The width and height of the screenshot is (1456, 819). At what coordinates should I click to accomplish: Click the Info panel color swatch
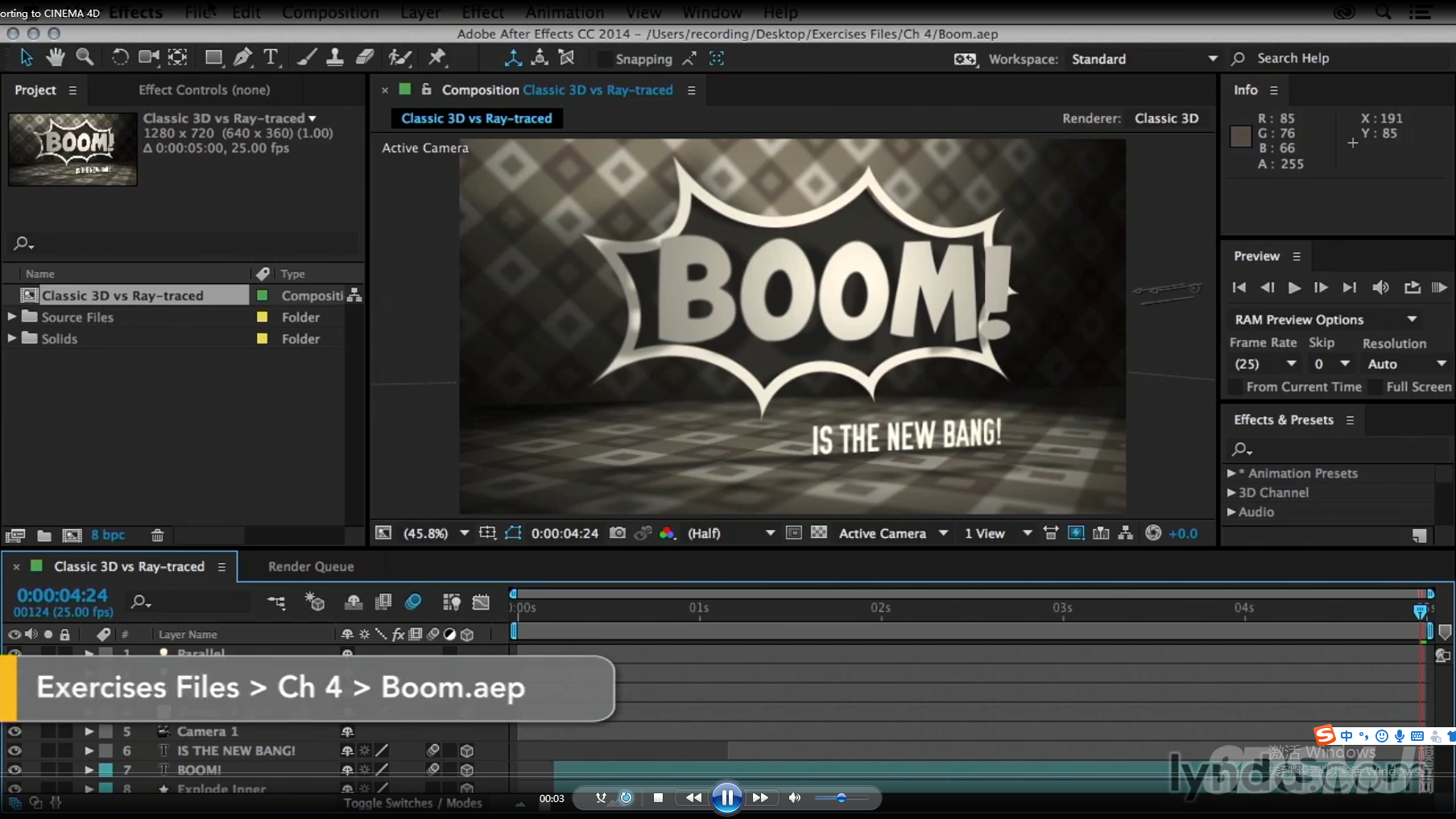1241,136
